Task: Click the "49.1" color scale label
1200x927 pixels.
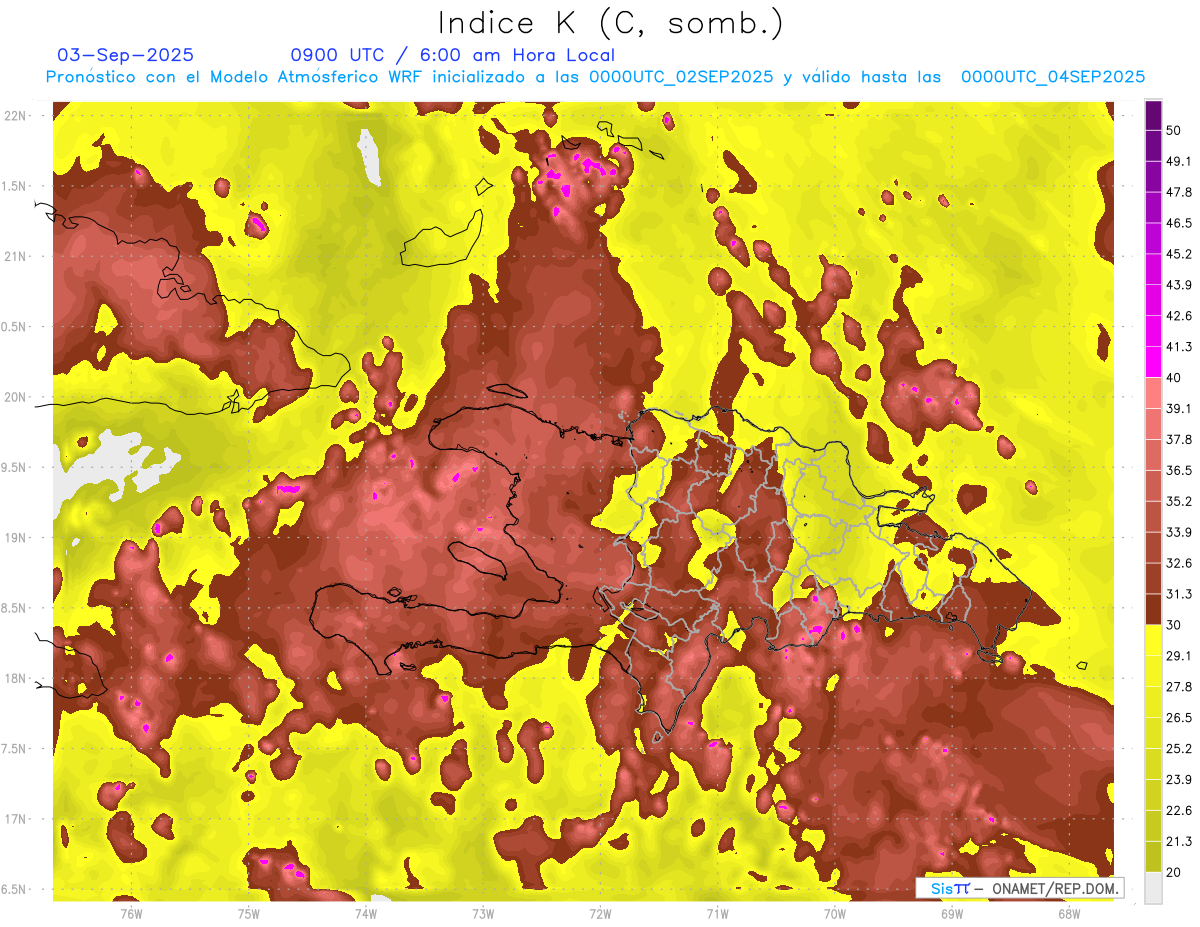Action: tap(1178, 161)
